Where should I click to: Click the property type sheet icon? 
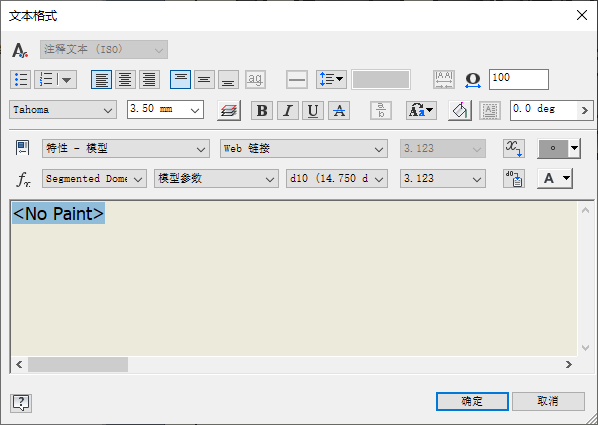tap(22, 148)
